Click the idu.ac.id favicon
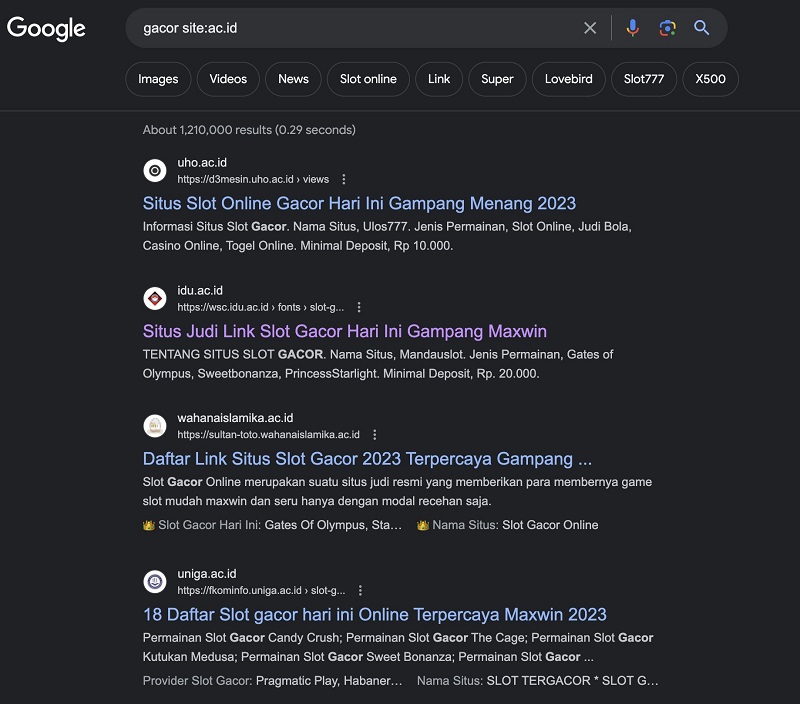The width and height of the screenshot is (800, 704). (x=155, y=298)
